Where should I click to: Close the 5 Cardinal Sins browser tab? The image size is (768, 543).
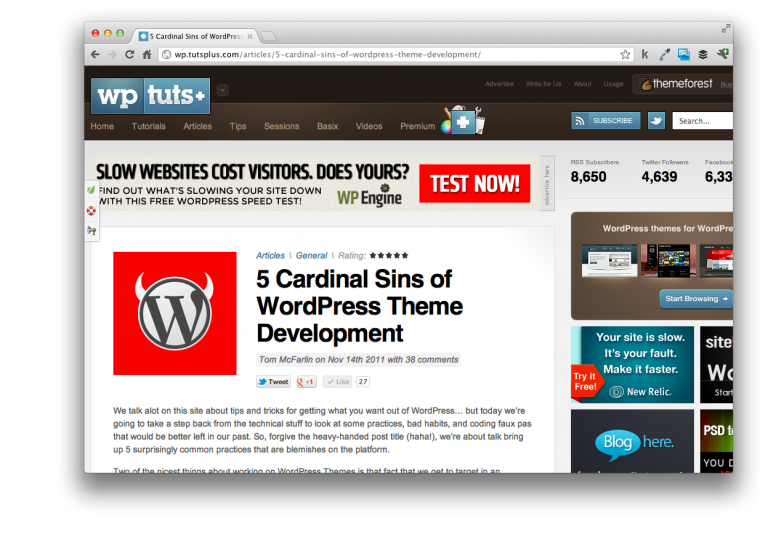click(250, 36)
